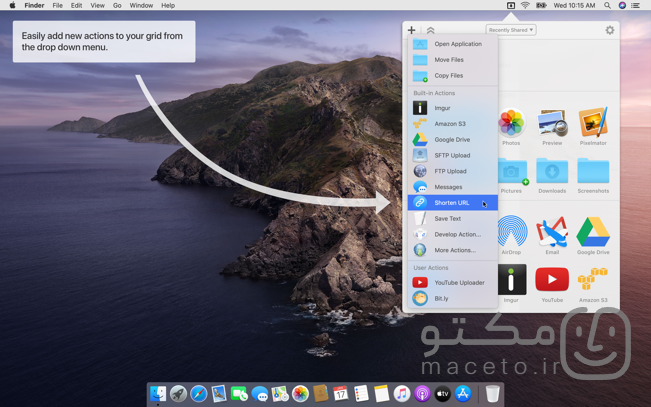
Task: Click the Amazon S3 grid icon
Action: (x=593, y=279)
